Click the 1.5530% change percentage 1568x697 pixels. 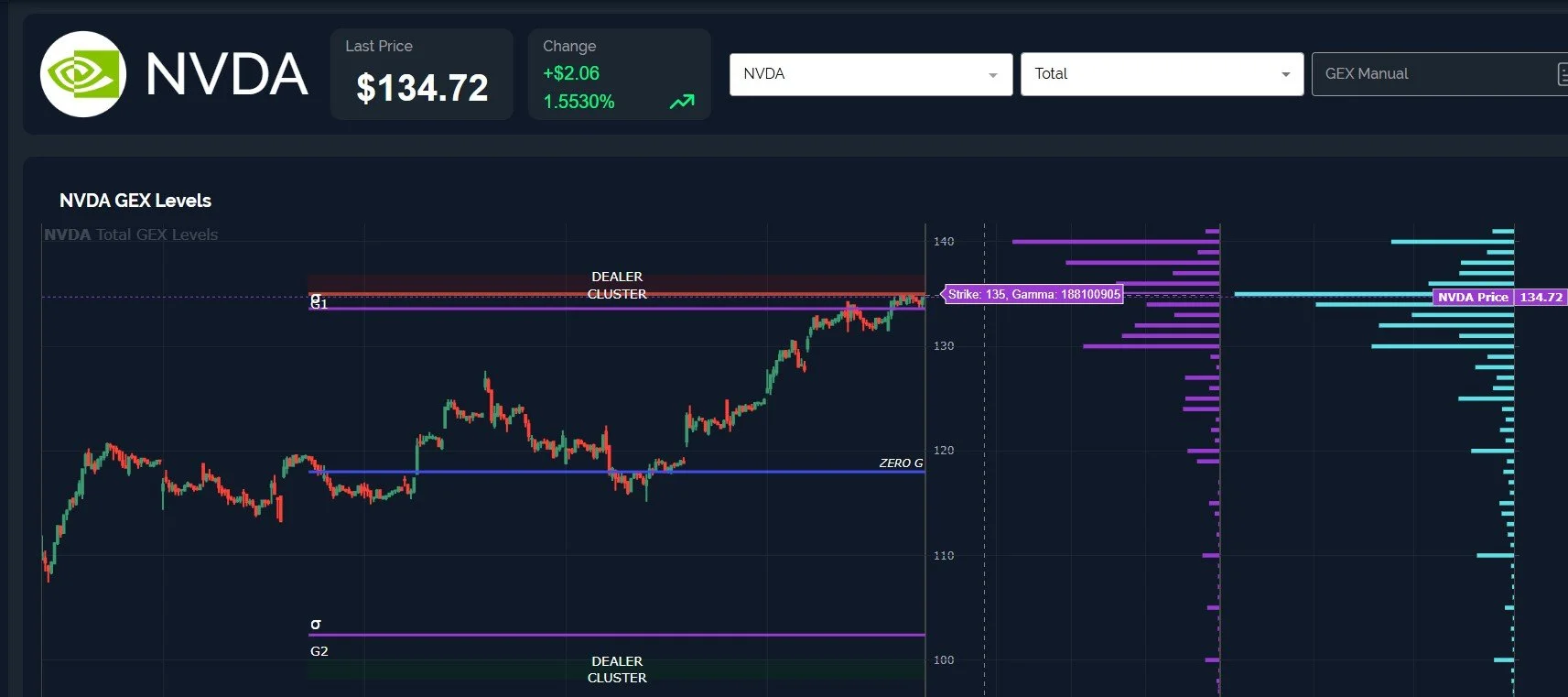[579, 102]
